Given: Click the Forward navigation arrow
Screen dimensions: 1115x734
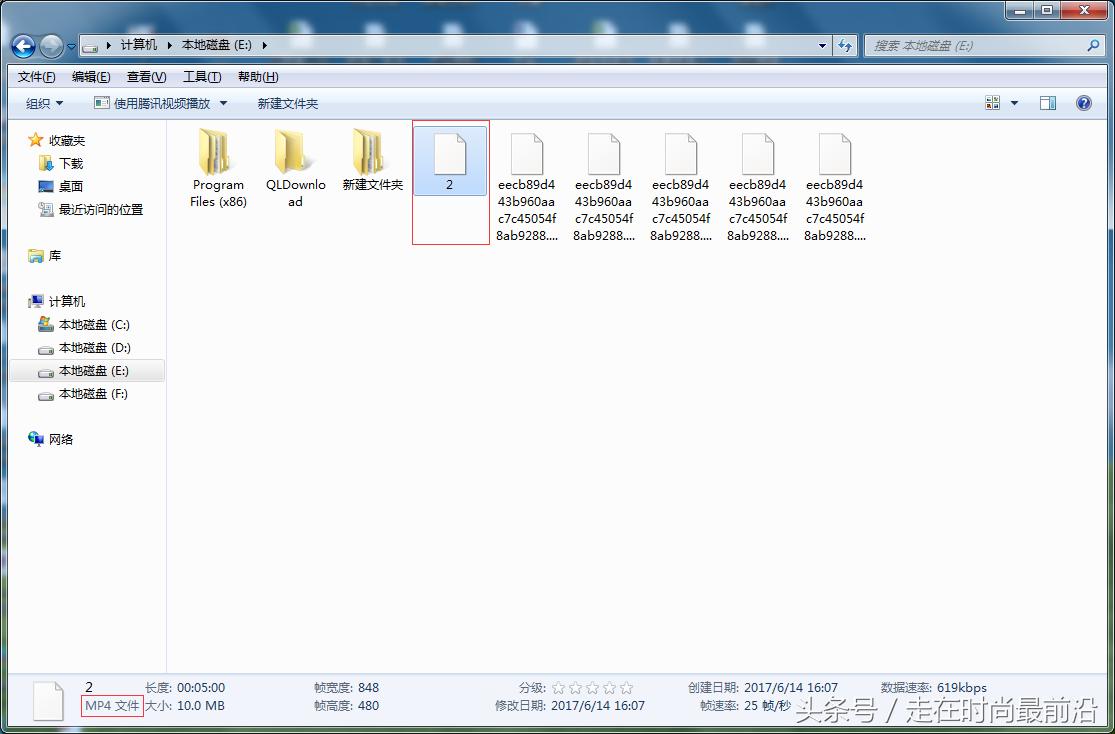Looking at the screenshot, I should pyautogui.click(x=51, y=46).
